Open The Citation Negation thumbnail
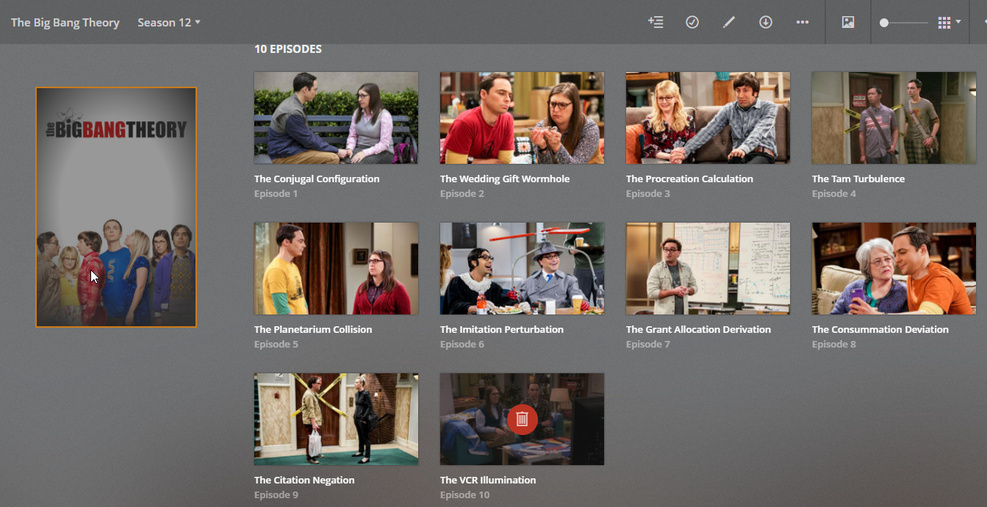The height and width of the screenshot is (507, 987). click(336, 419)
